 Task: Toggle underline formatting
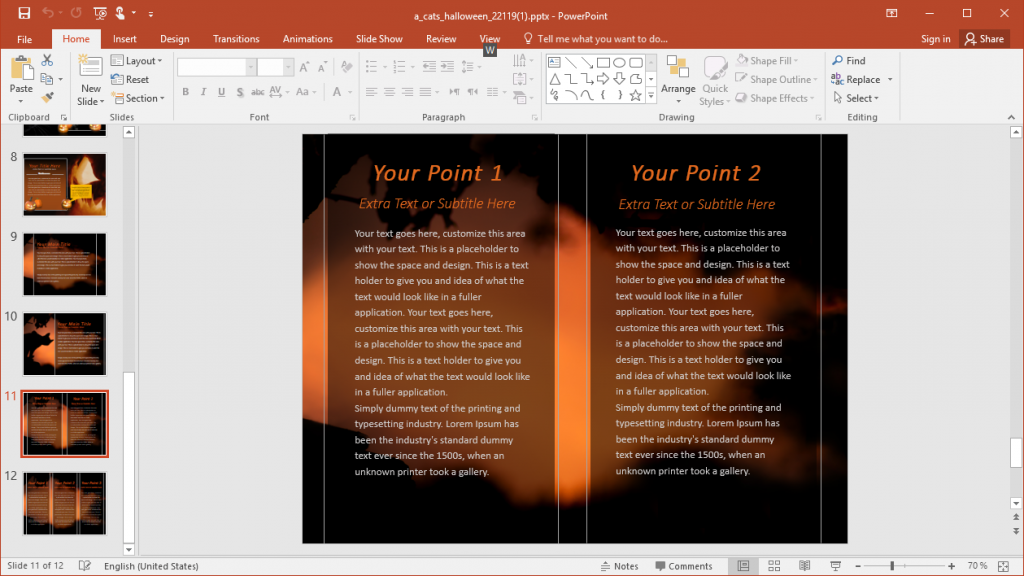219,91
